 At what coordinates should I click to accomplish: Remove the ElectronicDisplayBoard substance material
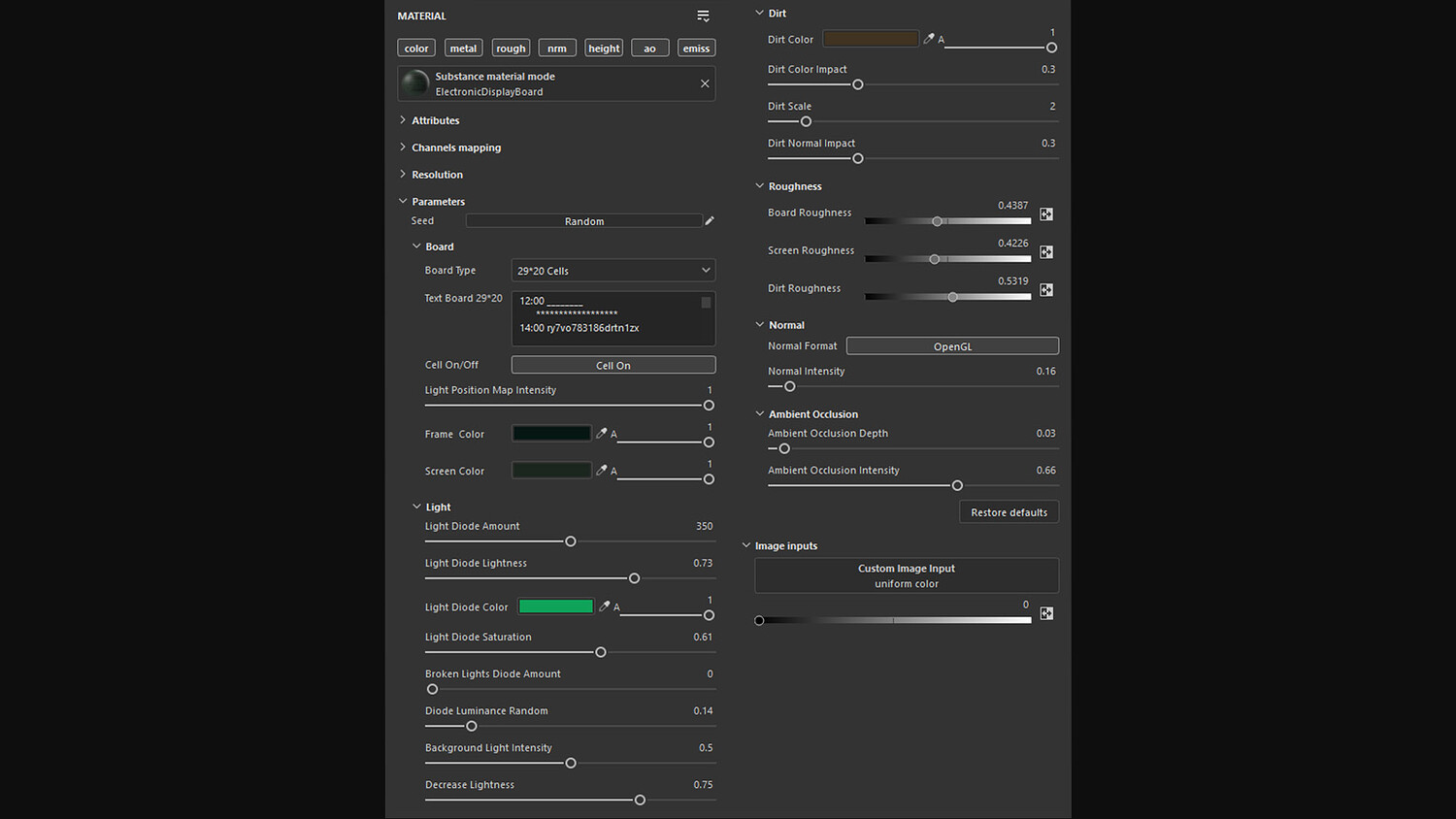[705, 83]
